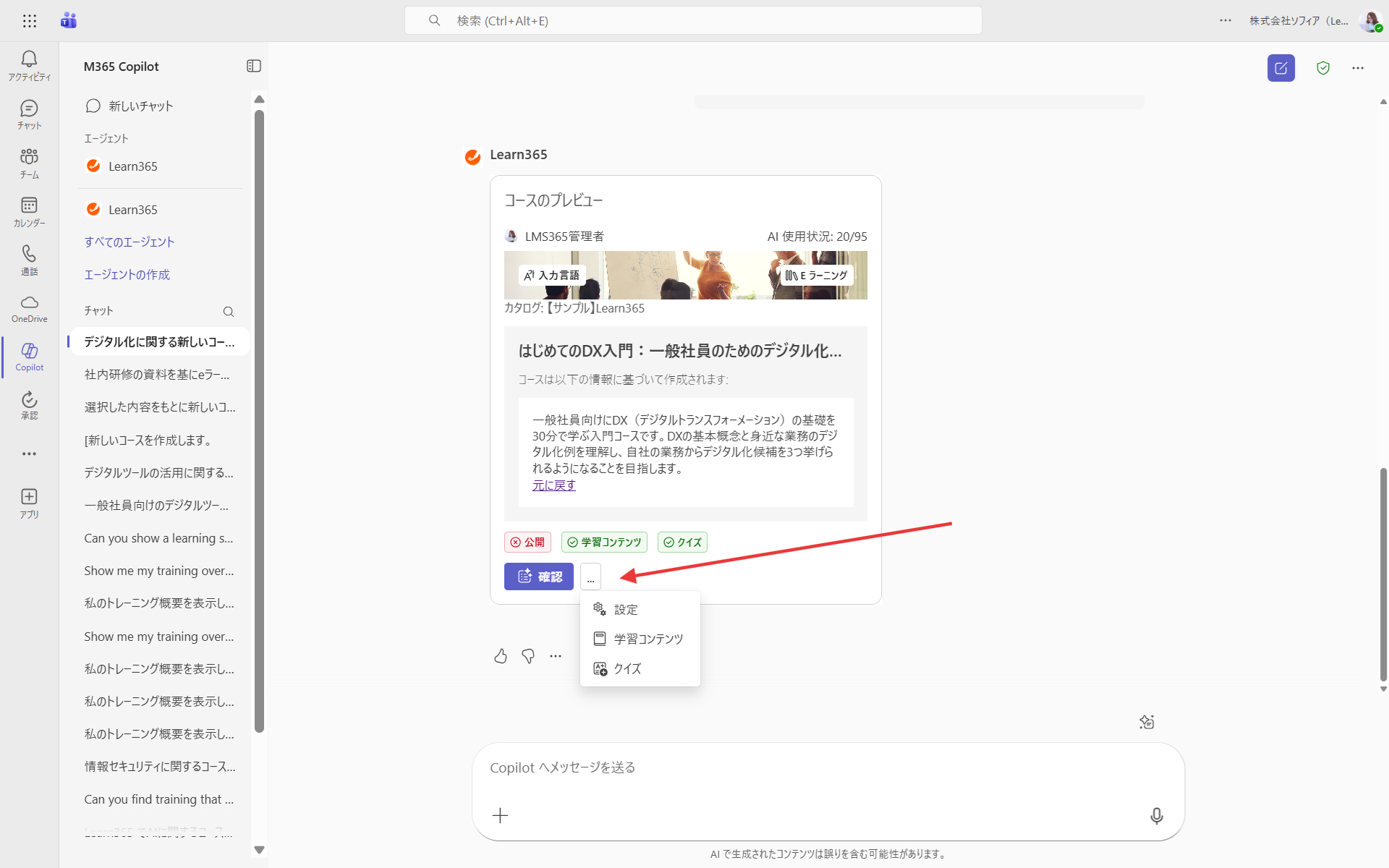Choose クイズ from the dropdown menu

pos(640,669)
